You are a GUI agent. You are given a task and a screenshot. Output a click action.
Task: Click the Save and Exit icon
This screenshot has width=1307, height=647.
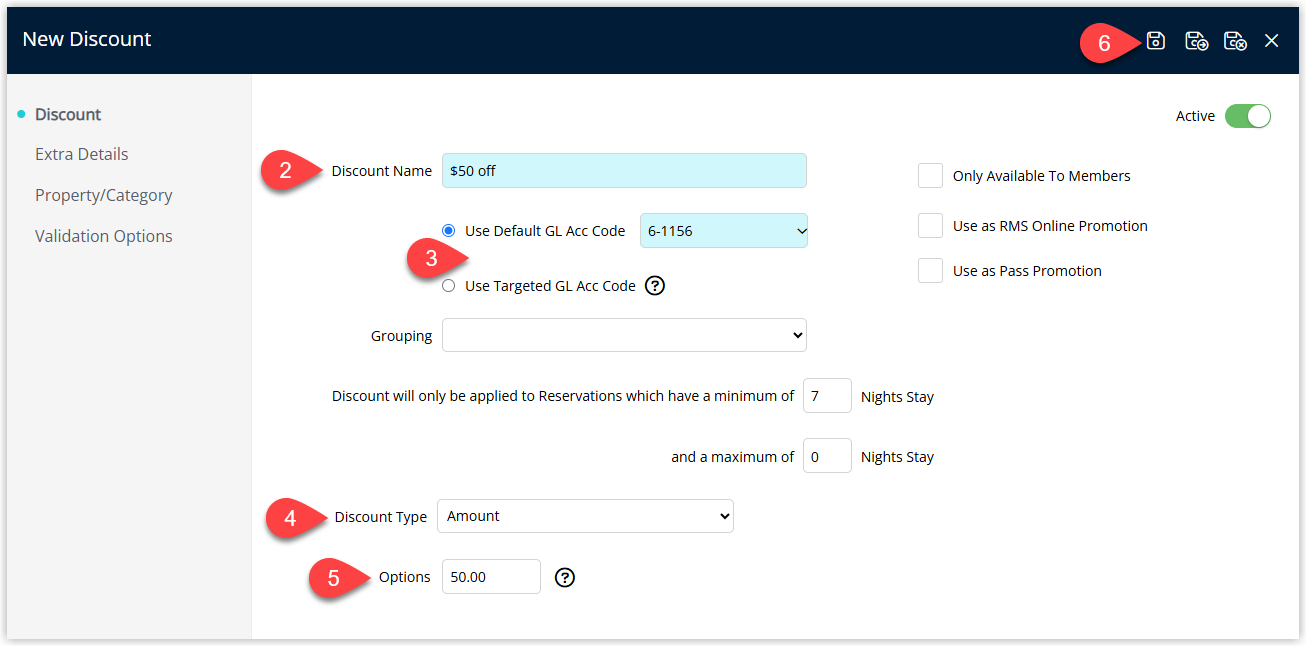(1196, 41)
